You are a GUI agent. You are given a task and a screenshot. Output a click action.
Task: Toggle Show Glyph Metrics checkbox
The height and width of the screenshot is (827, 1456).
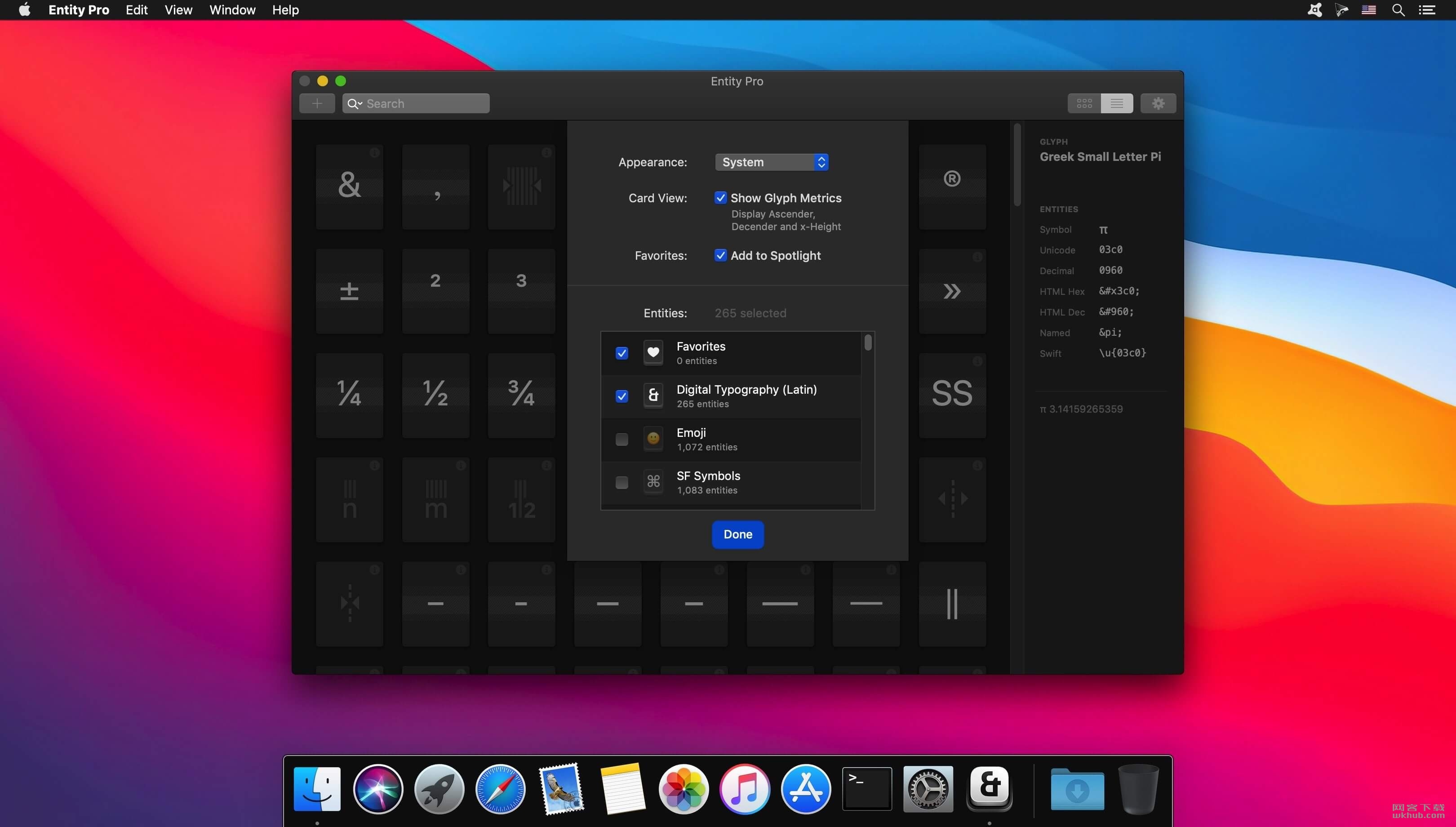click(x=720, y=198)
